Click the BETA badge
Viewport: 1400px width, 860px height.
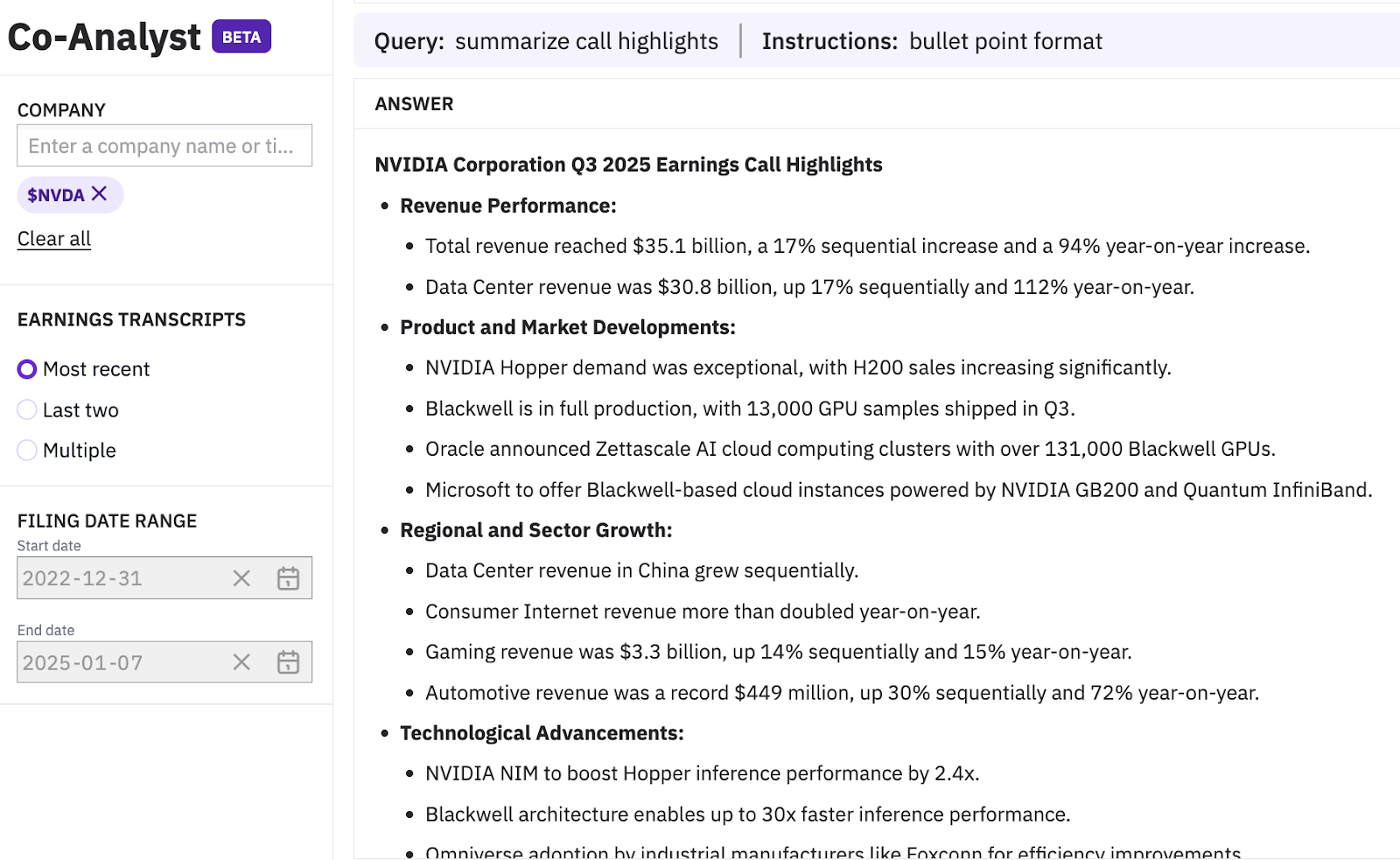(241, 37)
